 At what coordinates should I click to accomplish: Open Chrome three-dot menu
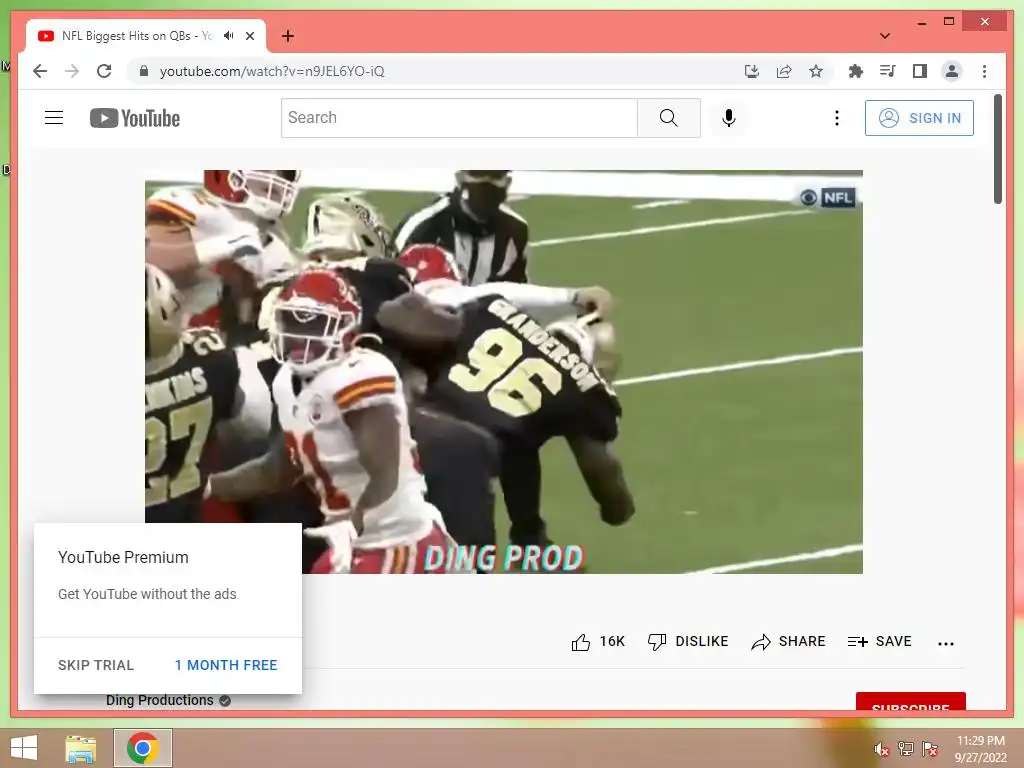(984, 71)
